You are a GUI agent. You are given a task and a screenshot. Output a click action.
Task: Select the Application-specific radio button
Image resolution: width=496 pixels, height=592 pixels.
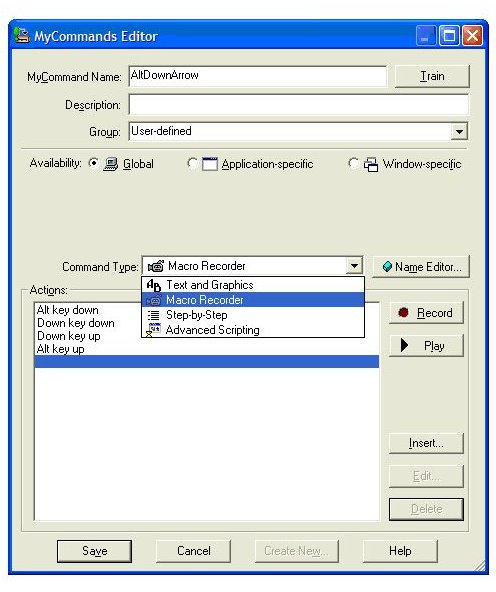point(192,163)
